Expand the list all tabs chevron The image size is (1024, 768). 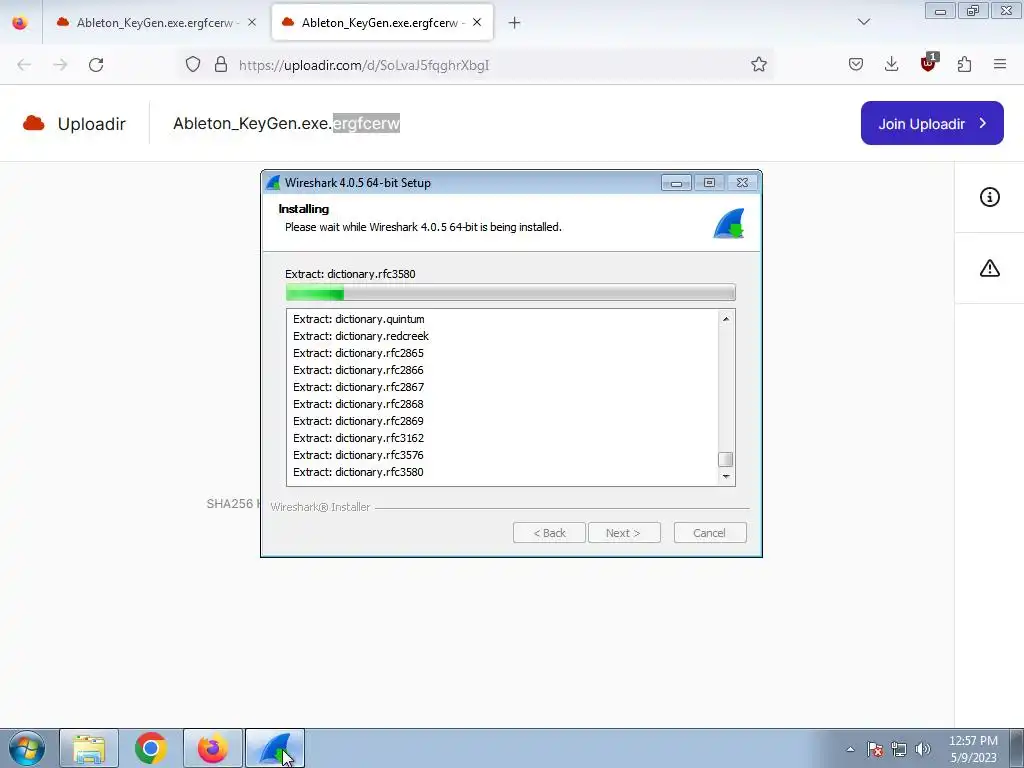[x=863, y=22]
